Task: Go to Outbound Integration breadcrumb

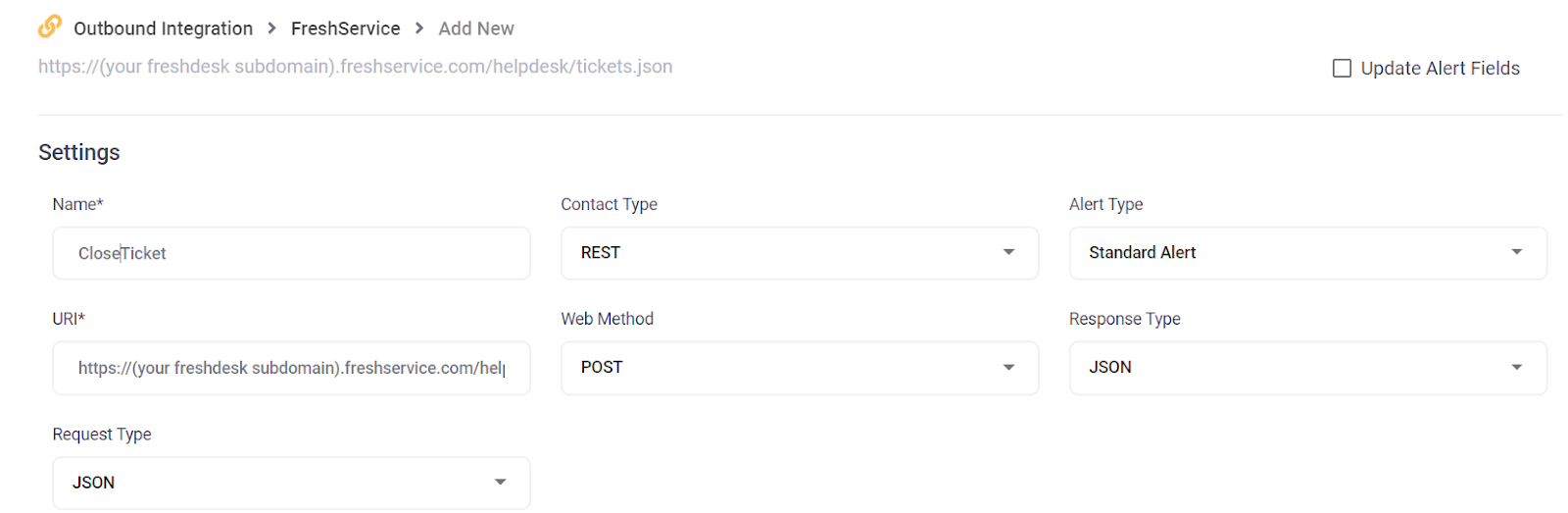Action: (x=163, y=28)
